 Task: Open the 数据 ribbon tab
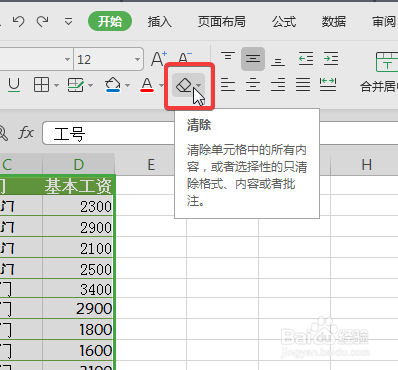[334, 22]
